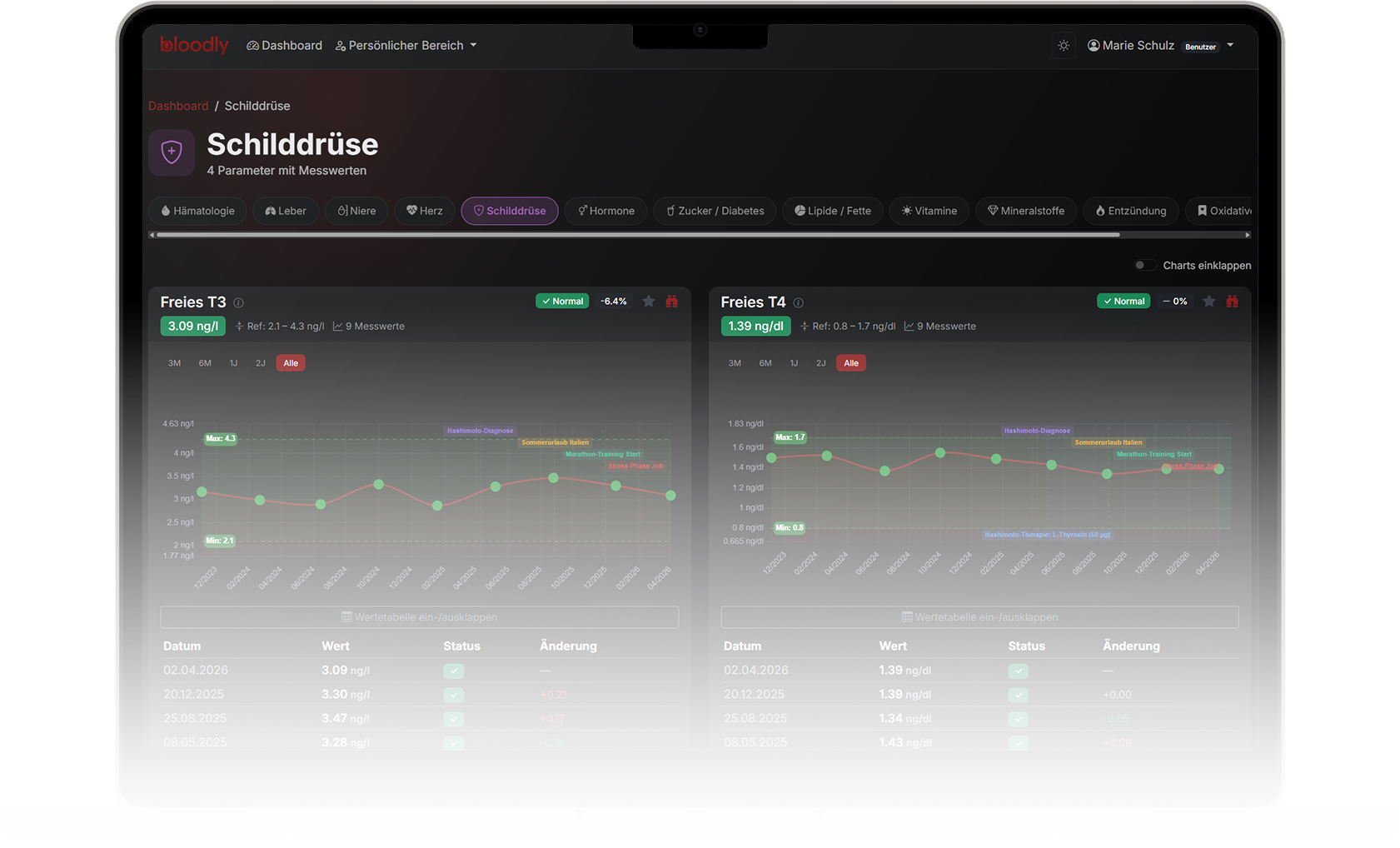Click the star icon on Freies T3
Screen dimensions: 1400x848
tap(649, 302)
